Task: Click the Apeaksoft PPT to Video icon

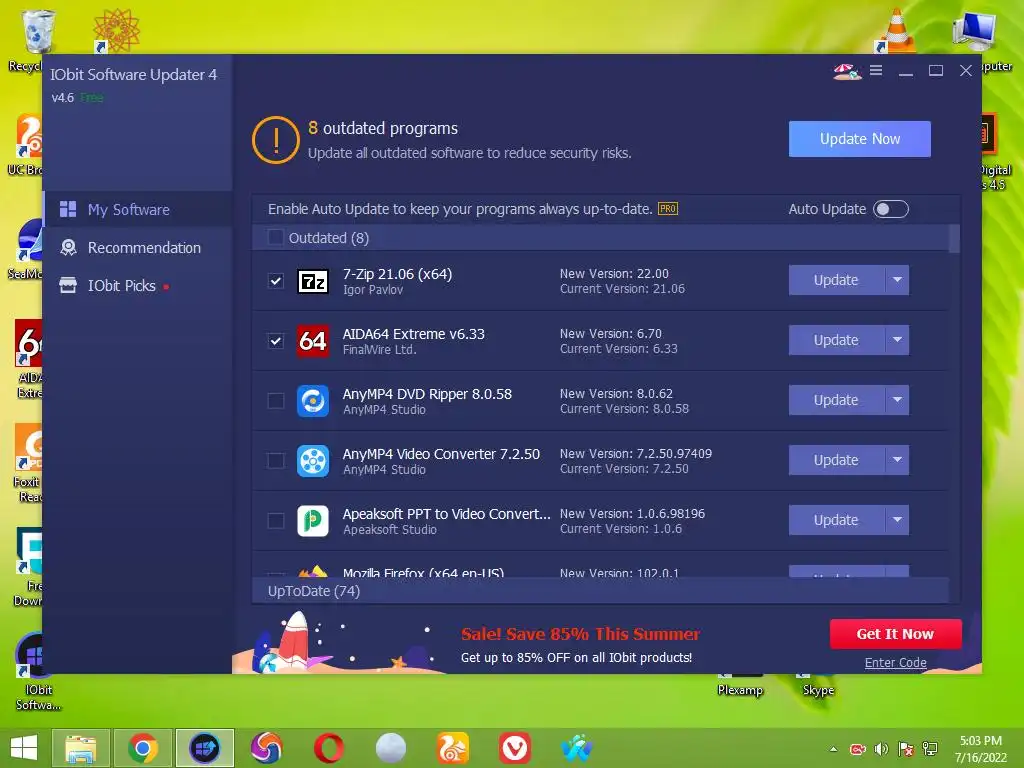Action: (x=313, y=521)
